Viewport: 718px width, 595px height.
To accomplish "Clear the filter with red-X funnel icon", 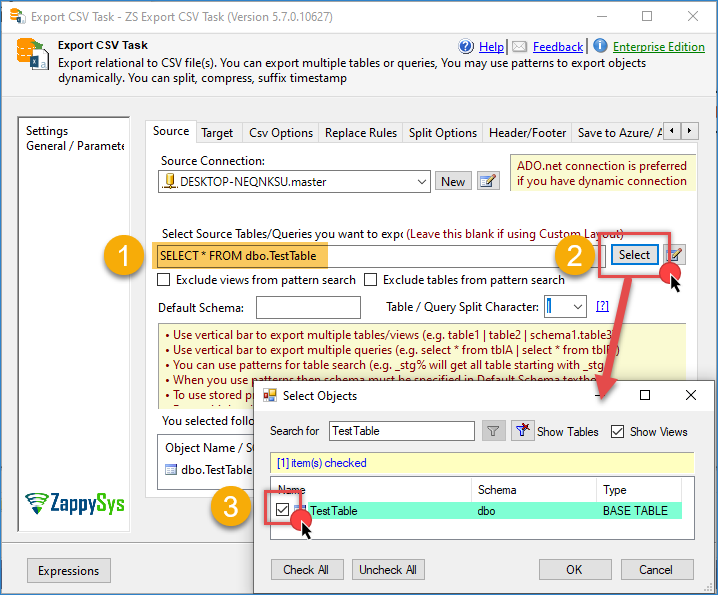I will coord(522,431).
